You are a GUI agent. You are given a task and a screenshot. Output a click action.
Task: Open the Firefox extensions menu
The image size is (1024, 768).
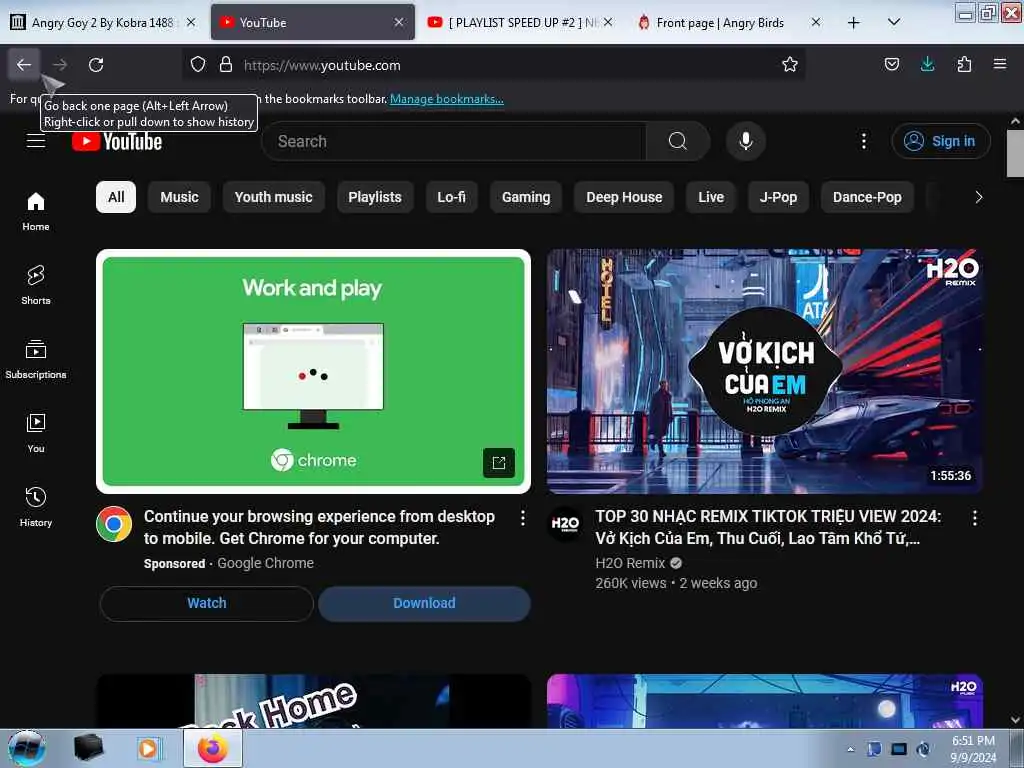coord(964,65)
